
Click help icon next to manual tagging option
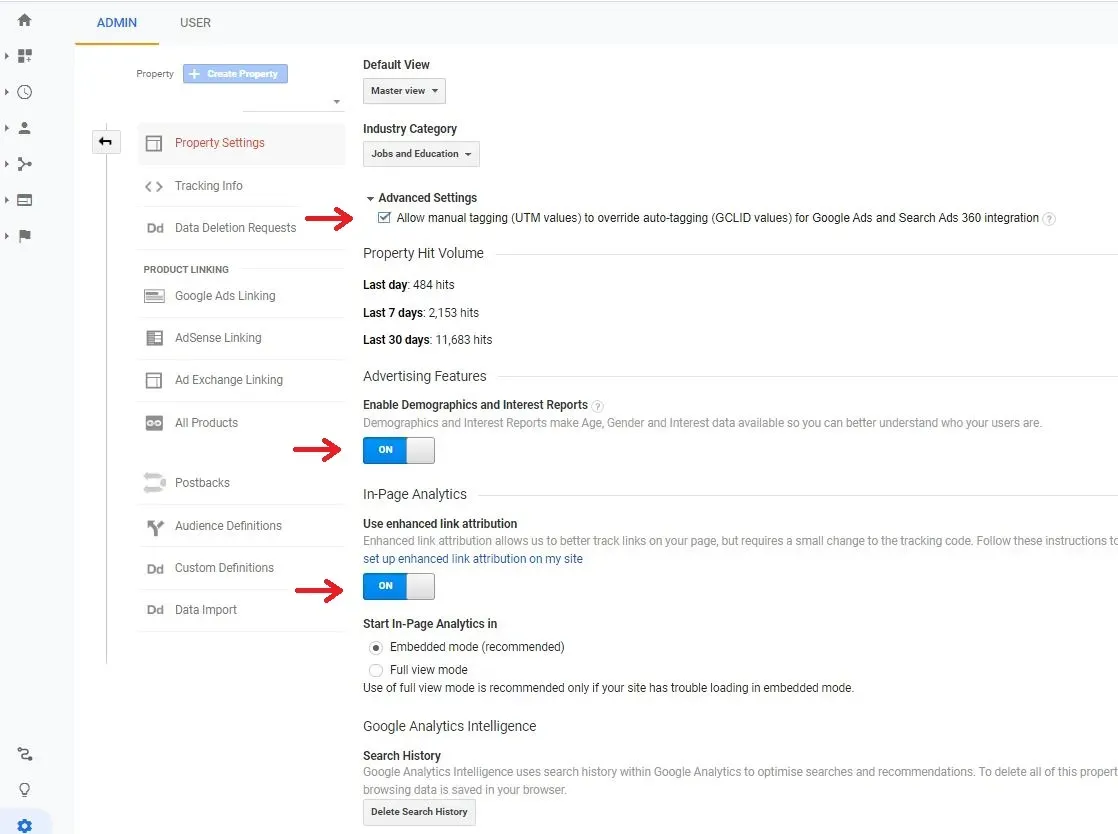click(x=1049, y=219)
